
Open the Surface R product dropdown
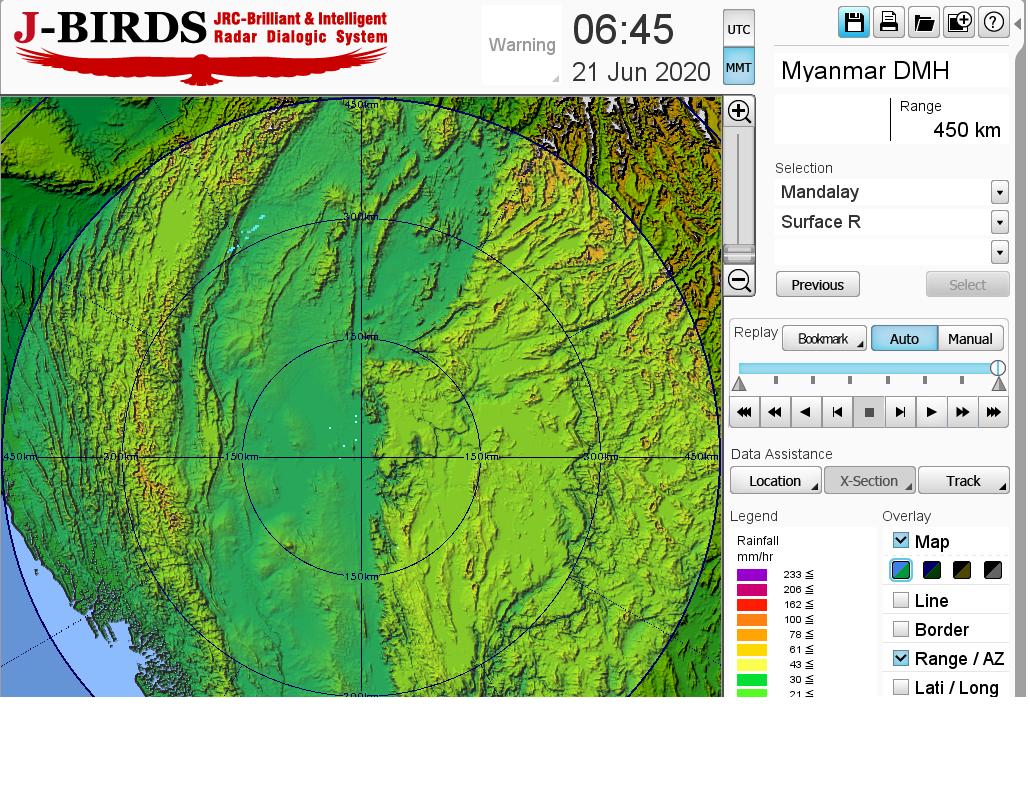[999, 222]
